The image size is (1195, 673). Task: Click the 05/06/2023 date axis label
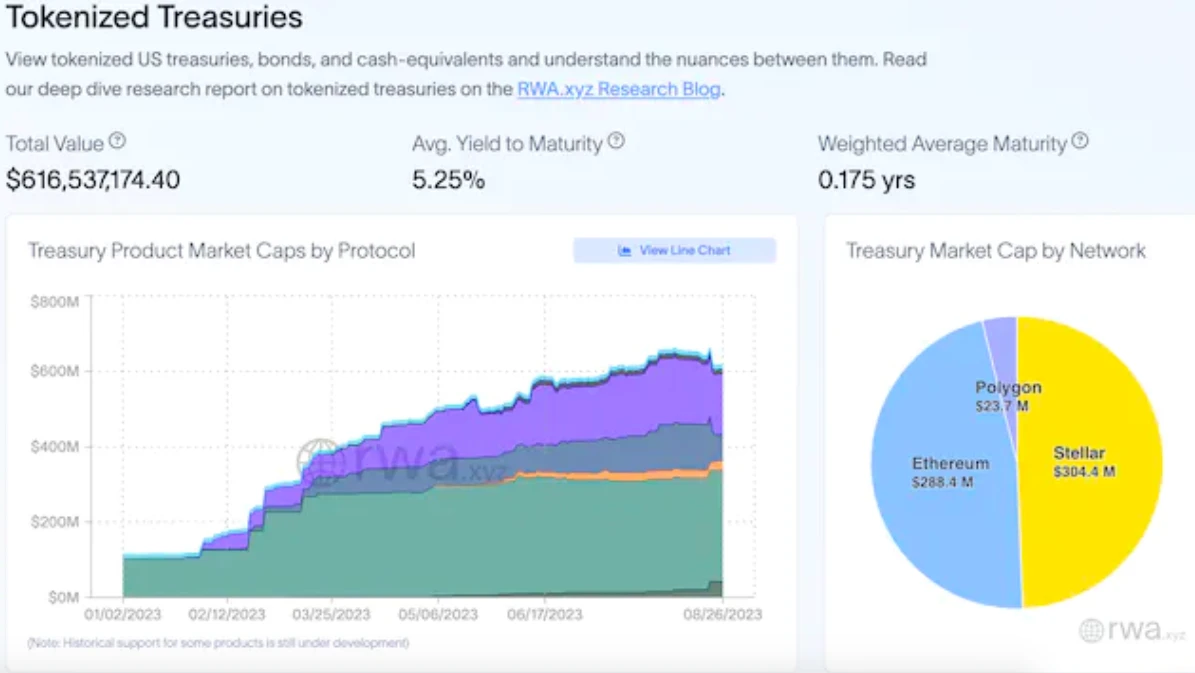(x=438, y=613)
